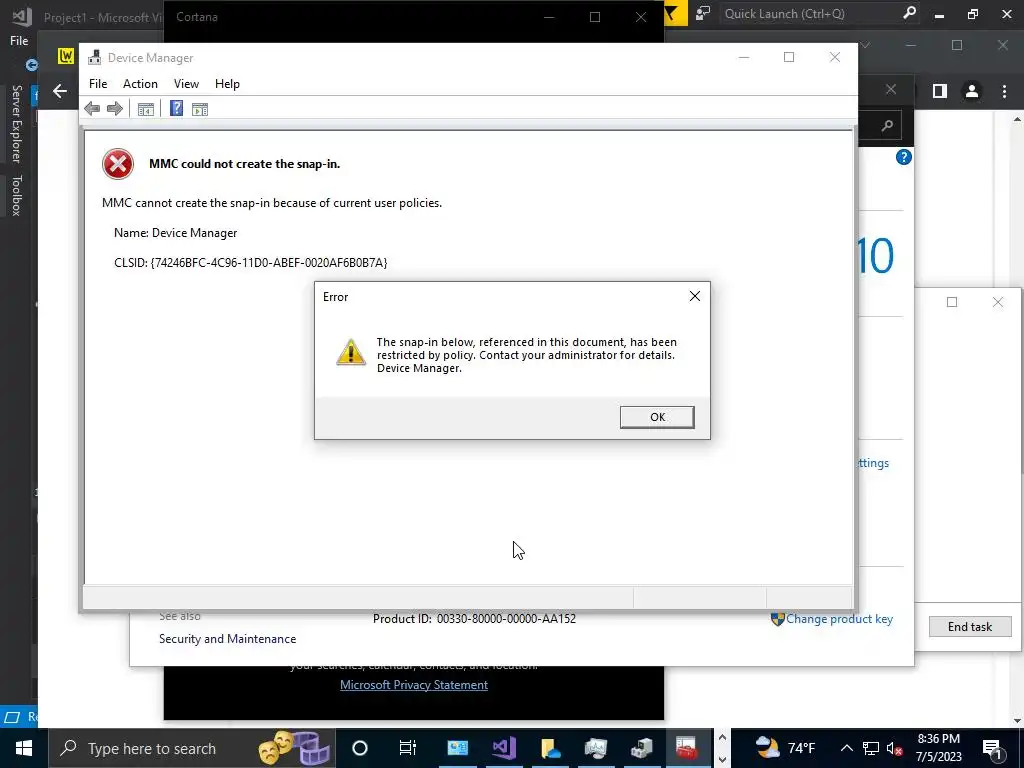Open the weather 74°F widget

click(x=785, y=748)
